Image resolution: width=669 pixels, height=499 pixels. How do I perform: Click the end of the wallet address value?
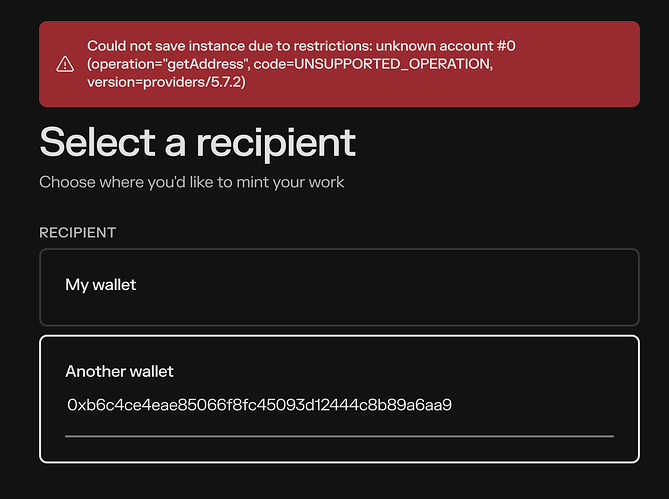[x=451, y=405]
